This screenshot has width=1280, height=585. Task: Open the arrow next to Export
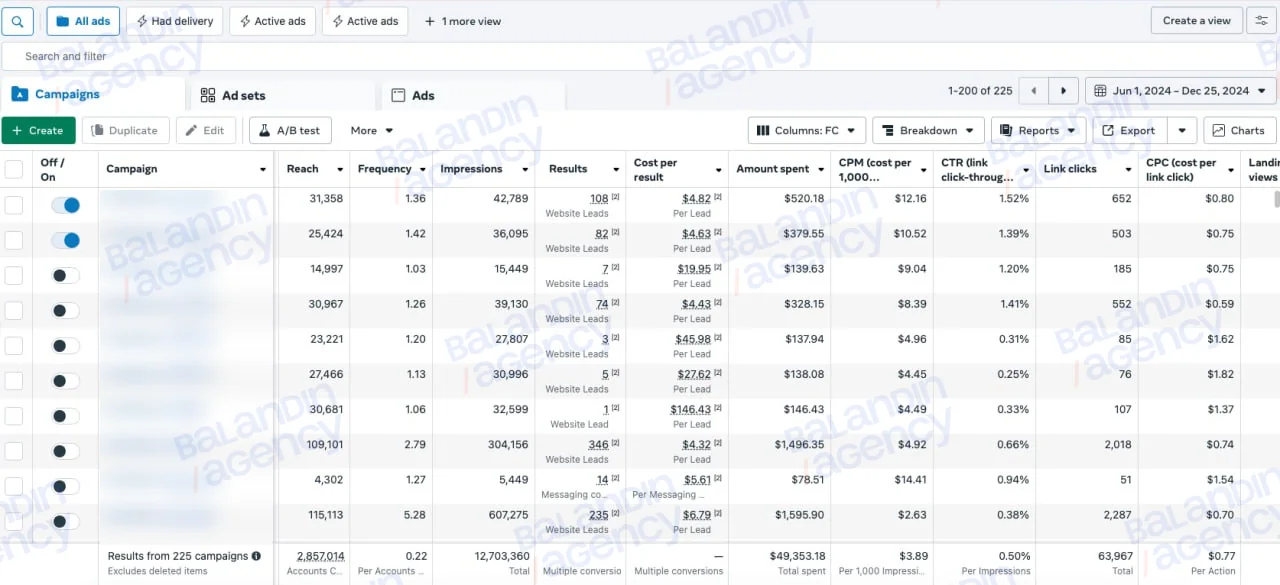coord(1183,131)
